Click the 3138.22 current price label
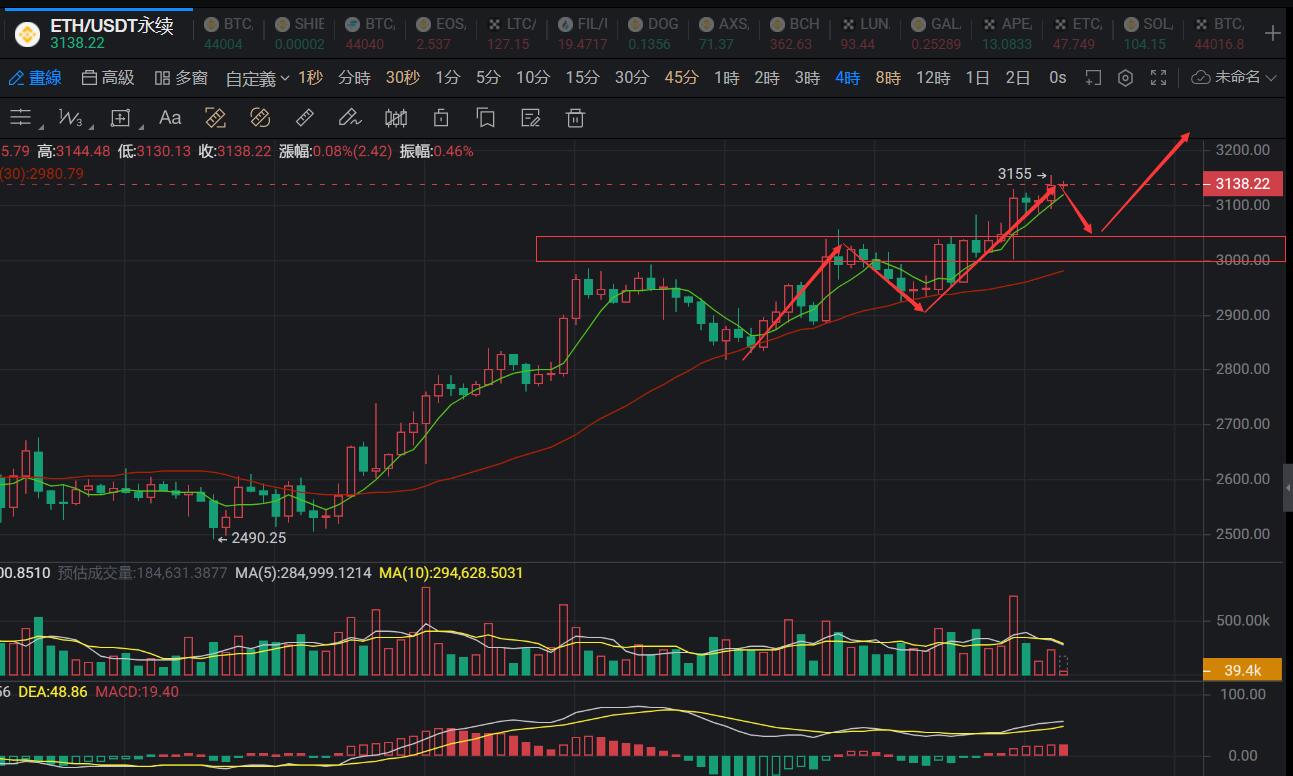Screen dimensions: 1293x776 coord(1243,184)
